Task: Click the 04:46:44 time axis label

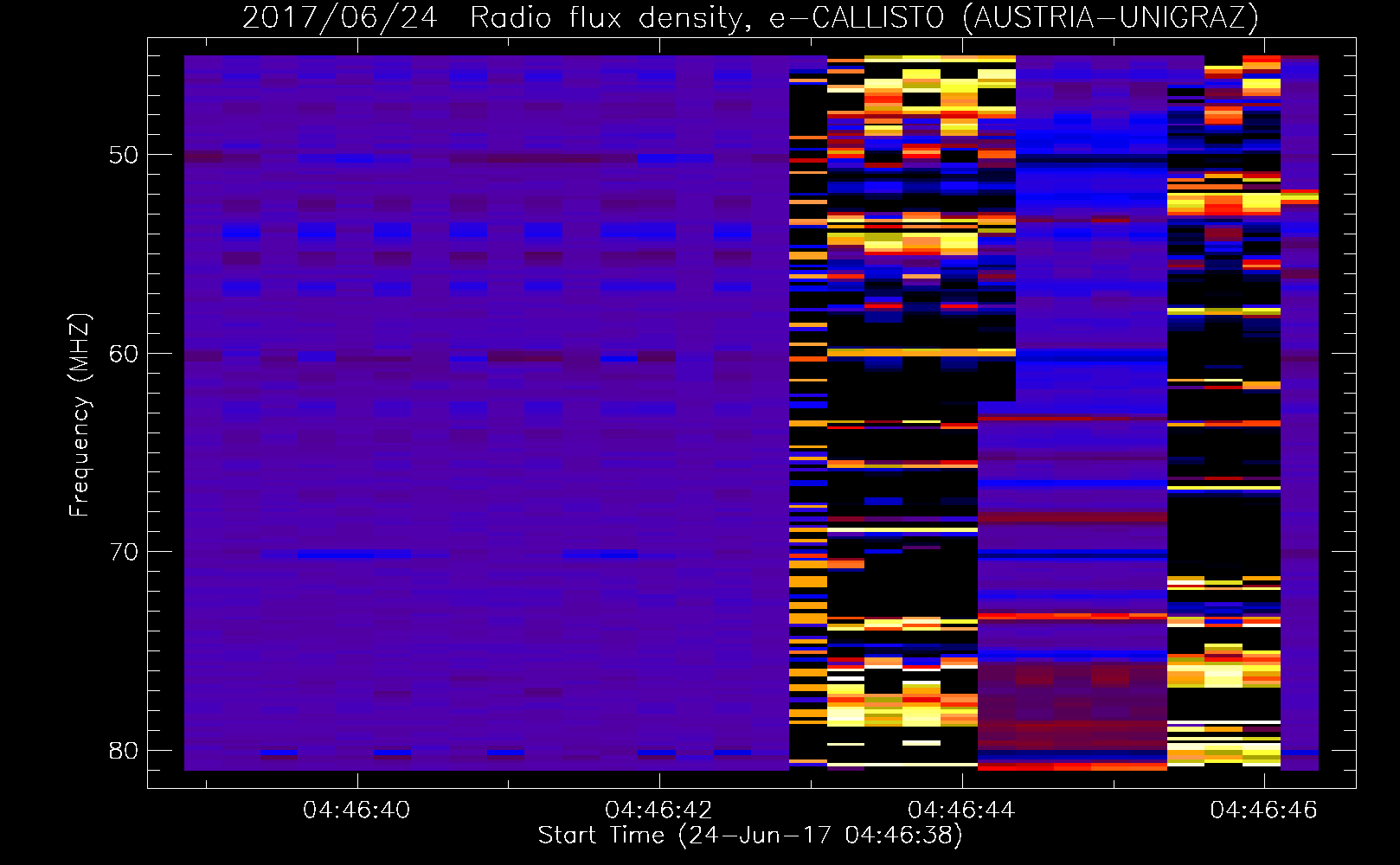Action: pos(961,810)
